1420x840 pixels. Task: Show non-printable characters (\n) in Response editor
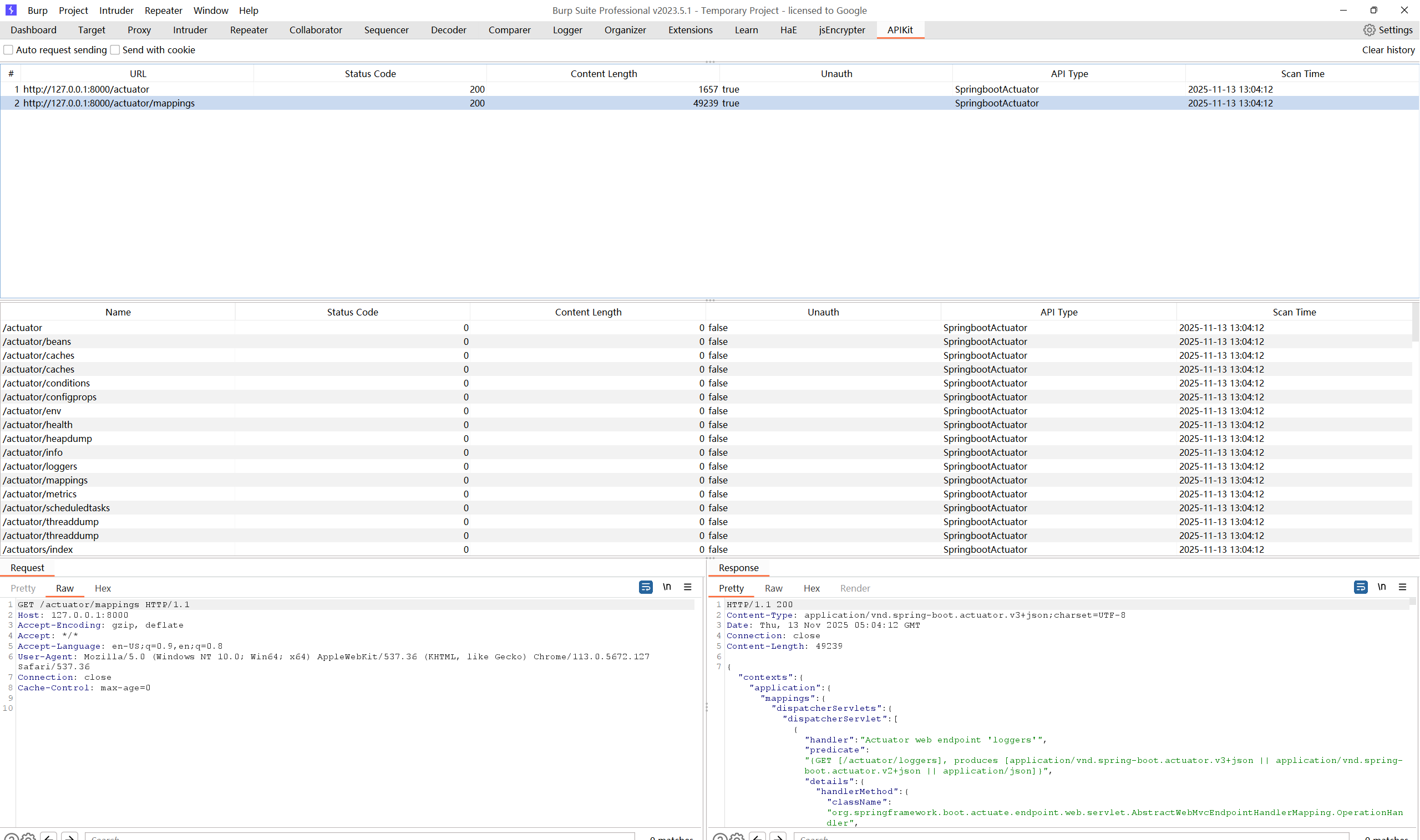pyautogui.click(x=1382, y=587)
